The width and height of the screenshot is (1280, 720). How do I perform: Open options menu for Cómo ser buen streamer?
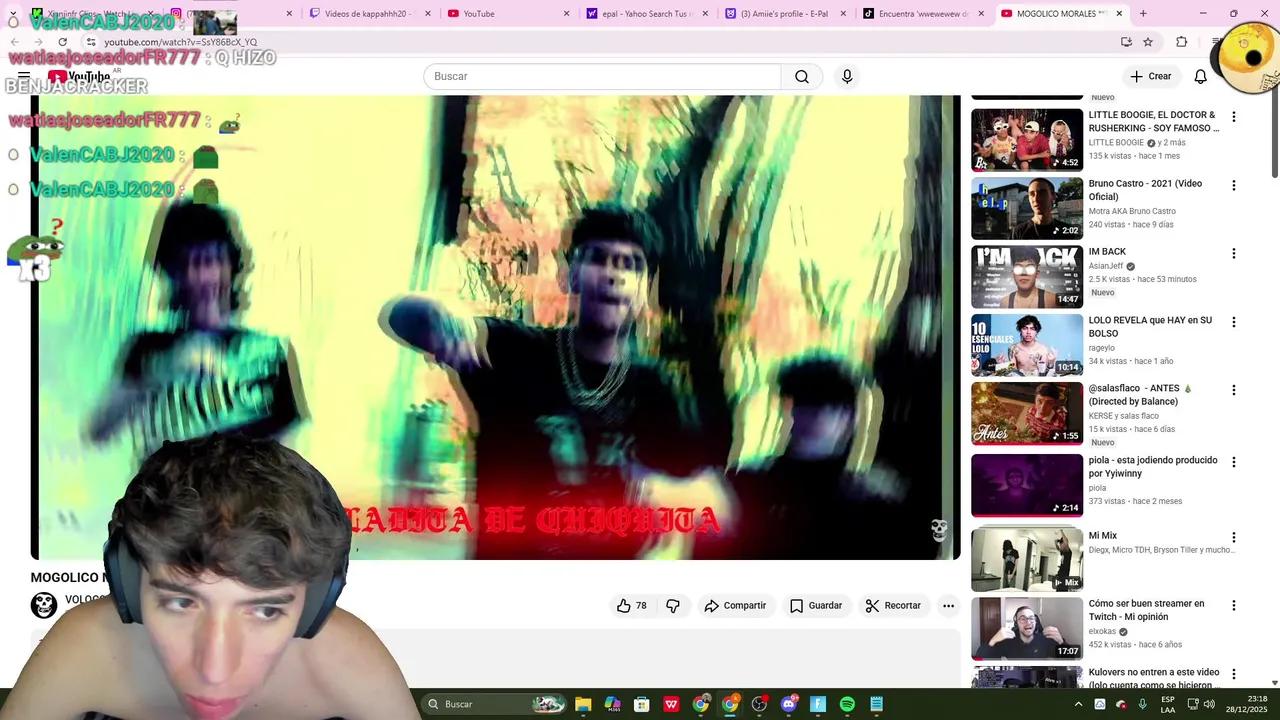pyautogui.click(x=1233, y=606)
